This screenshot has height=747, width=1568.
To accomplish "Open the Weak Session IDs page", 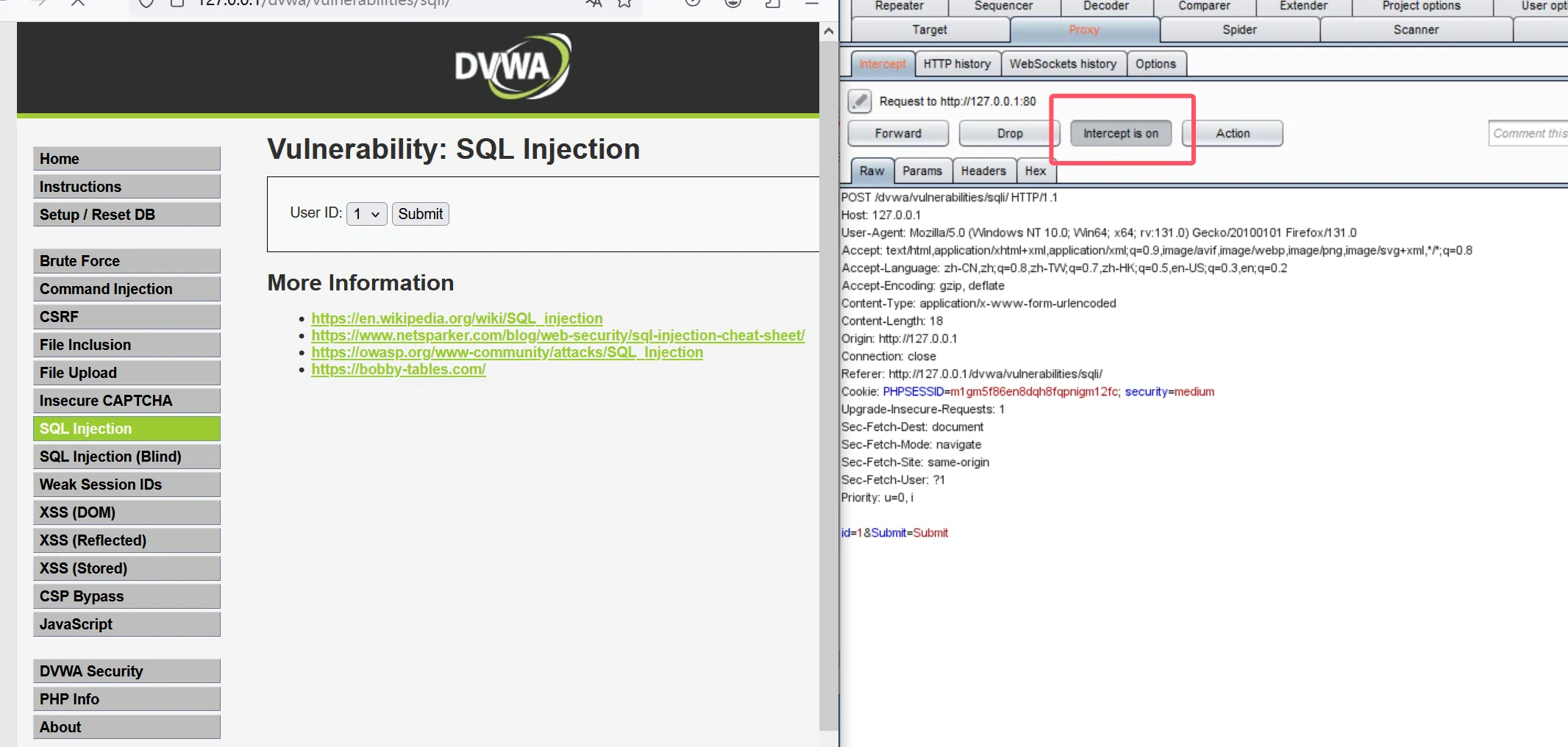I will 126,485.
